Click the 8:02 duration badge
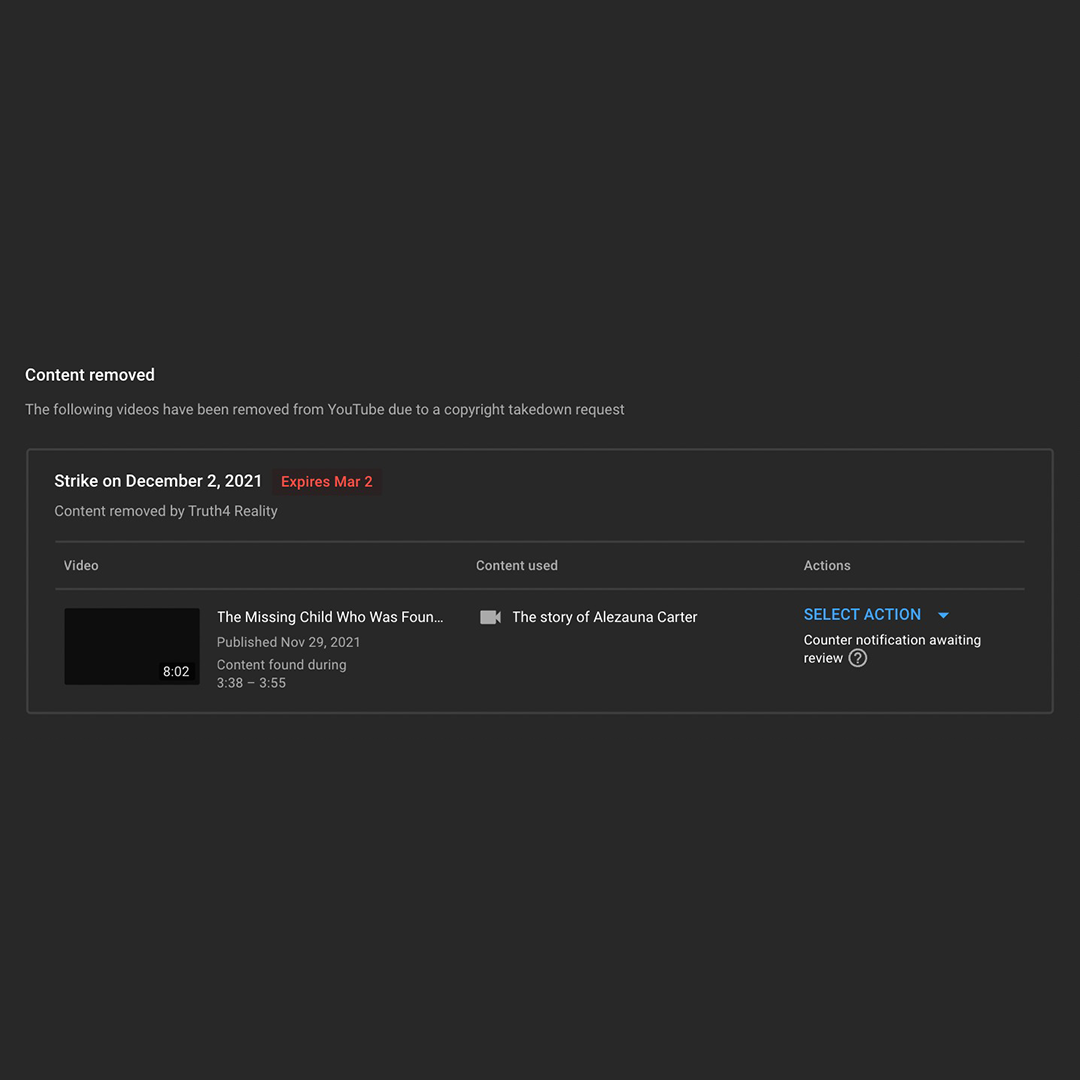Image resolution: width=1080 pixels, height=1080 pixels. pyautogui.click(x=176, y=672)
